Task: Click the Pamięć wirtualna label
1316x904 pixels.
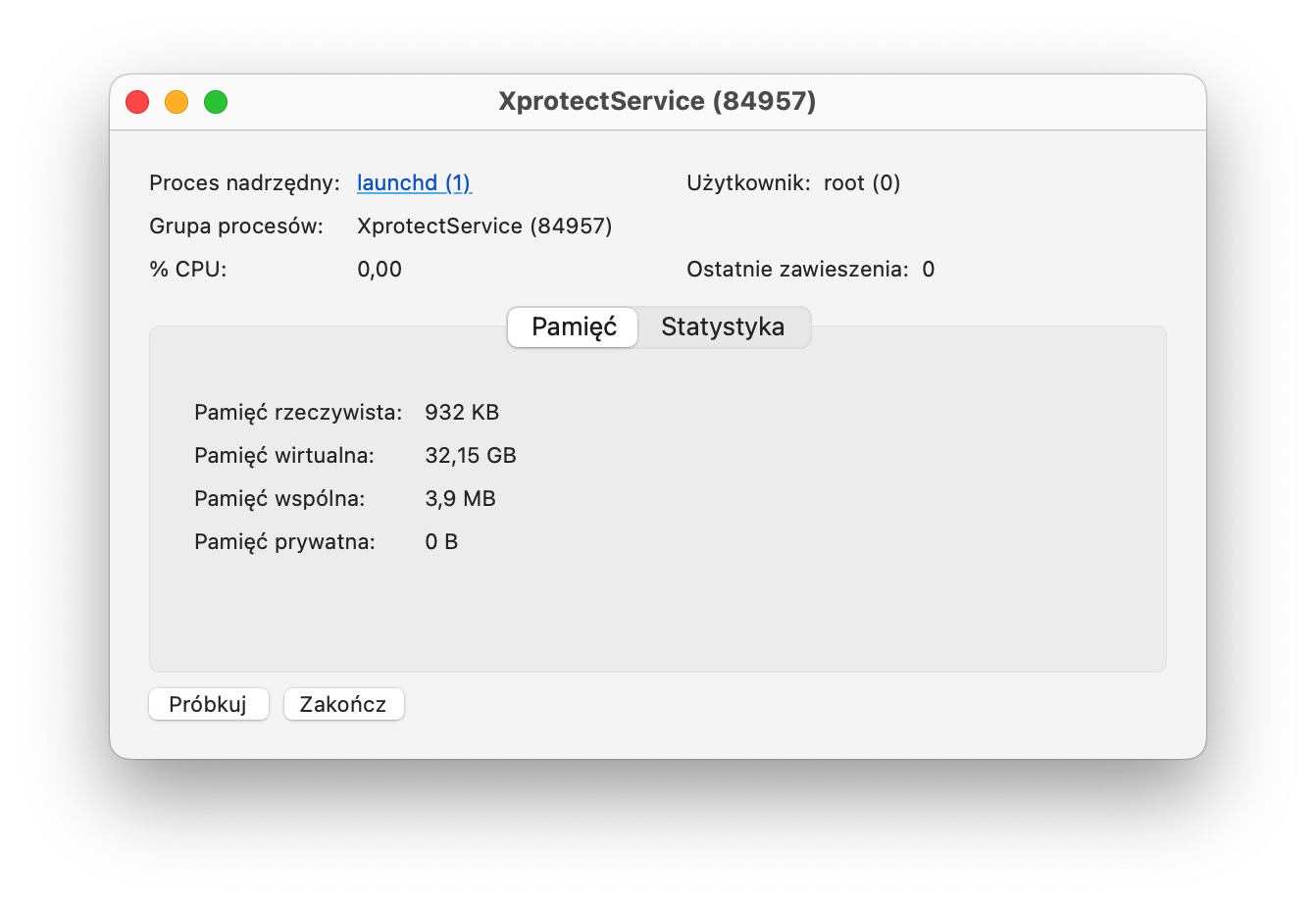Action: click(x=284, y=456)
